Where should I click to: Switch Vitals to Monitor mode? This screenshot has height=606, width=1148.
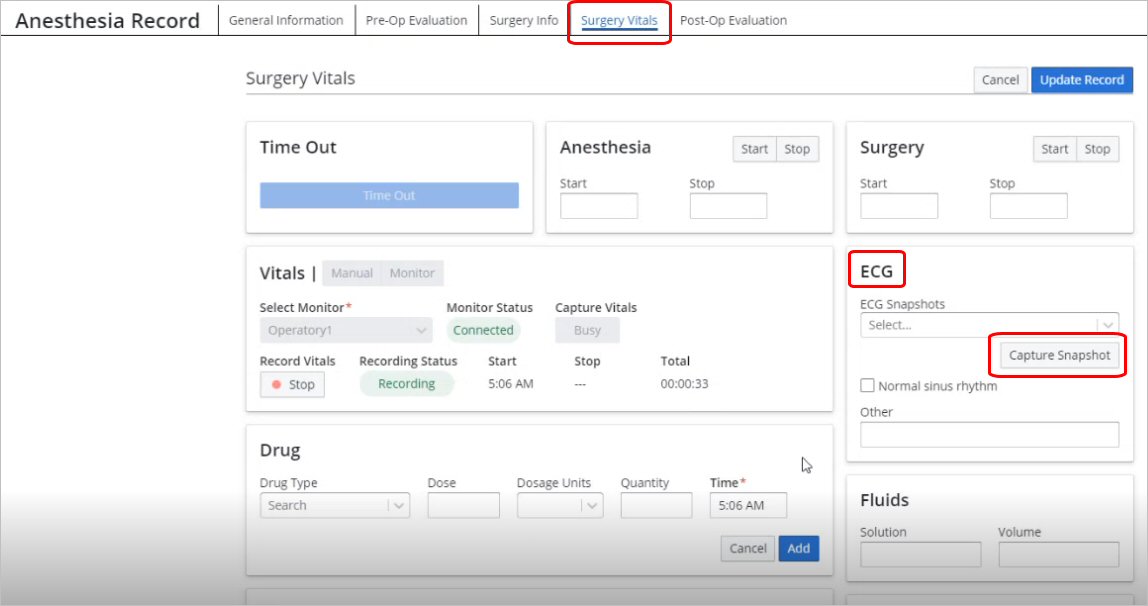412,273
